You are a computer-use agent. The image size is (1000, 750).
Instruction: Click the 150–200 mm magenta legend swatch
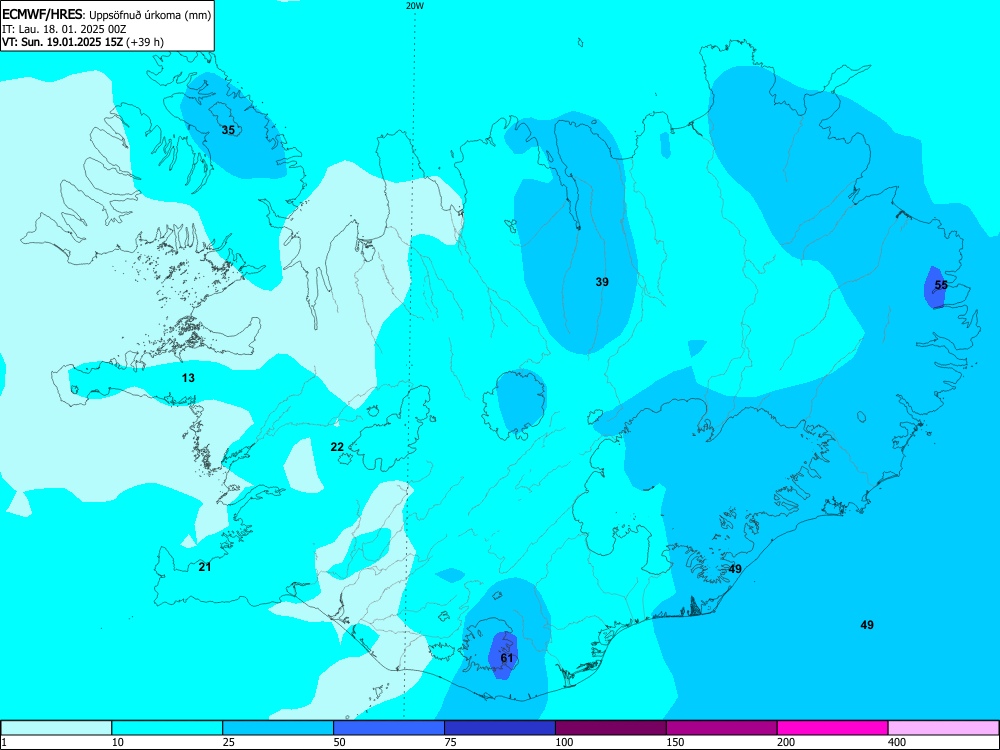point(722,728)
